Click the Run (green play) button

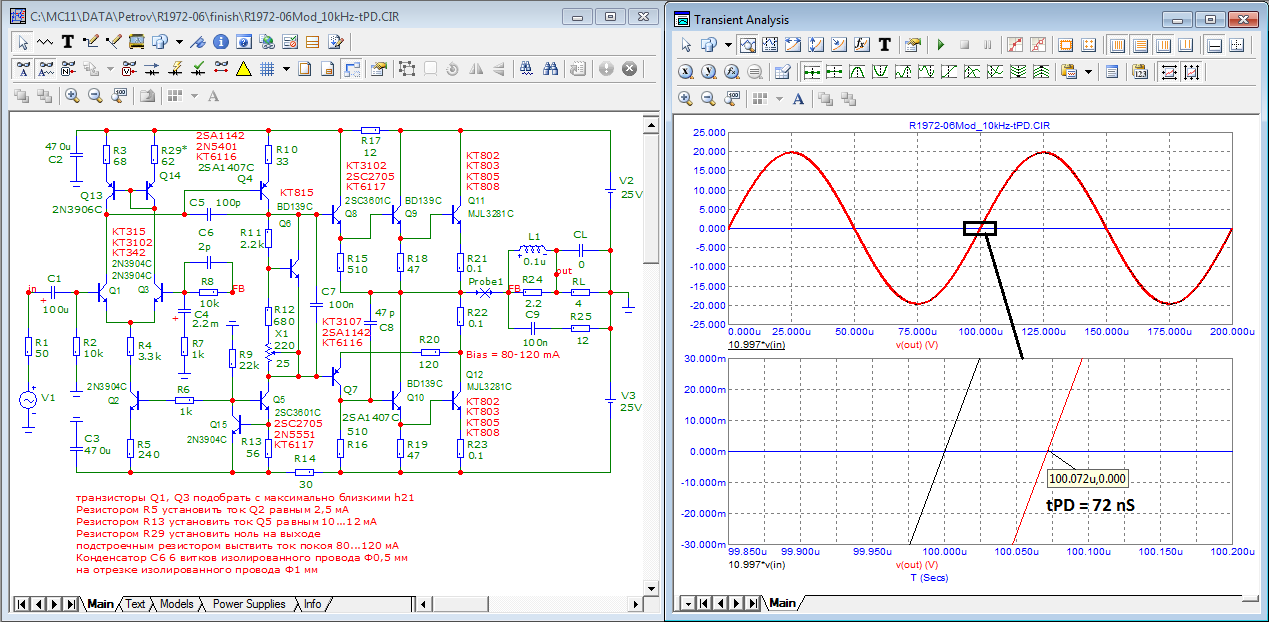(940, 45)
